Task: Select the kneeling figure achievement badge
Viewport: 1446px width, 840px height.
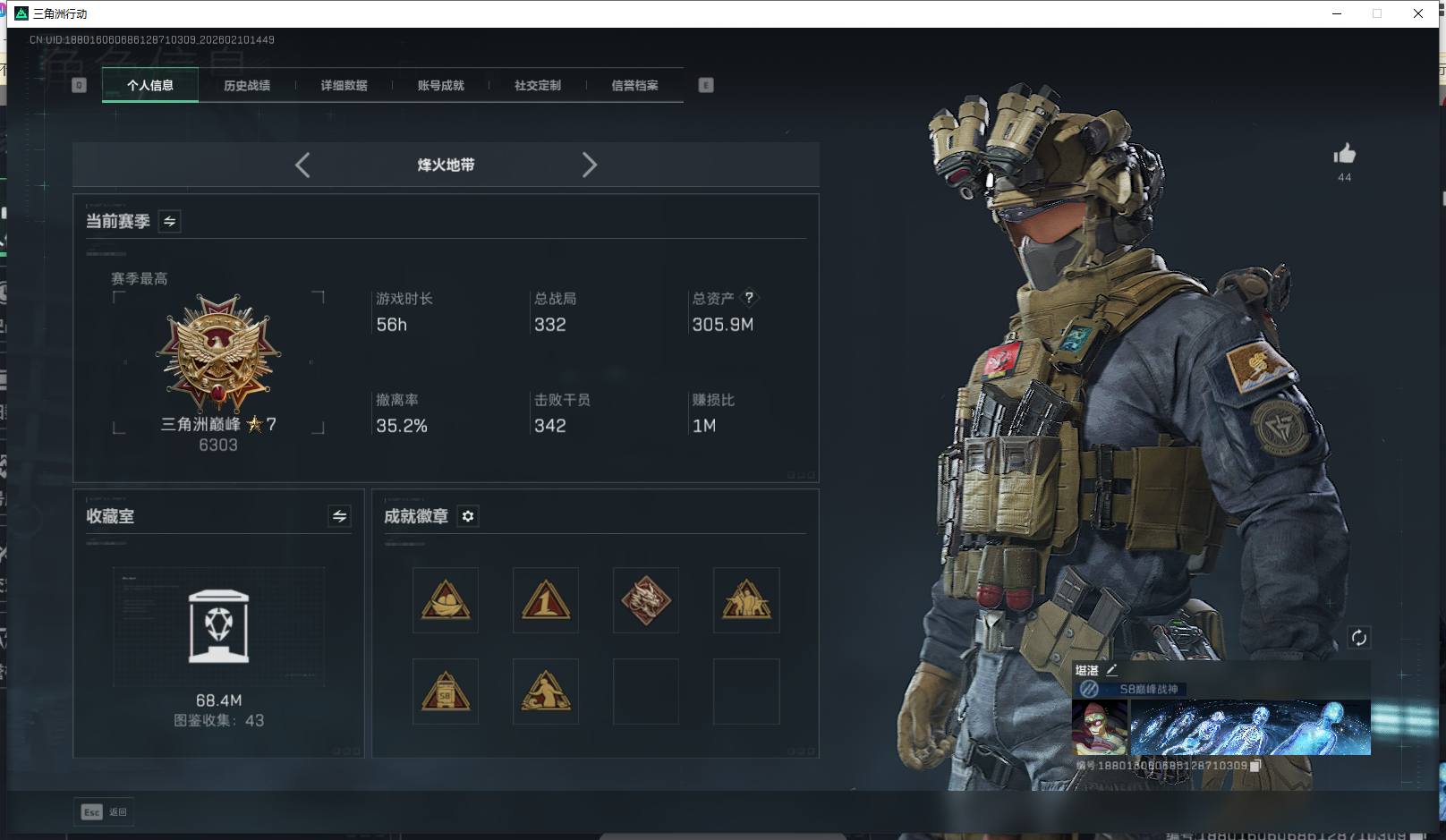Action: pos(546,692)
